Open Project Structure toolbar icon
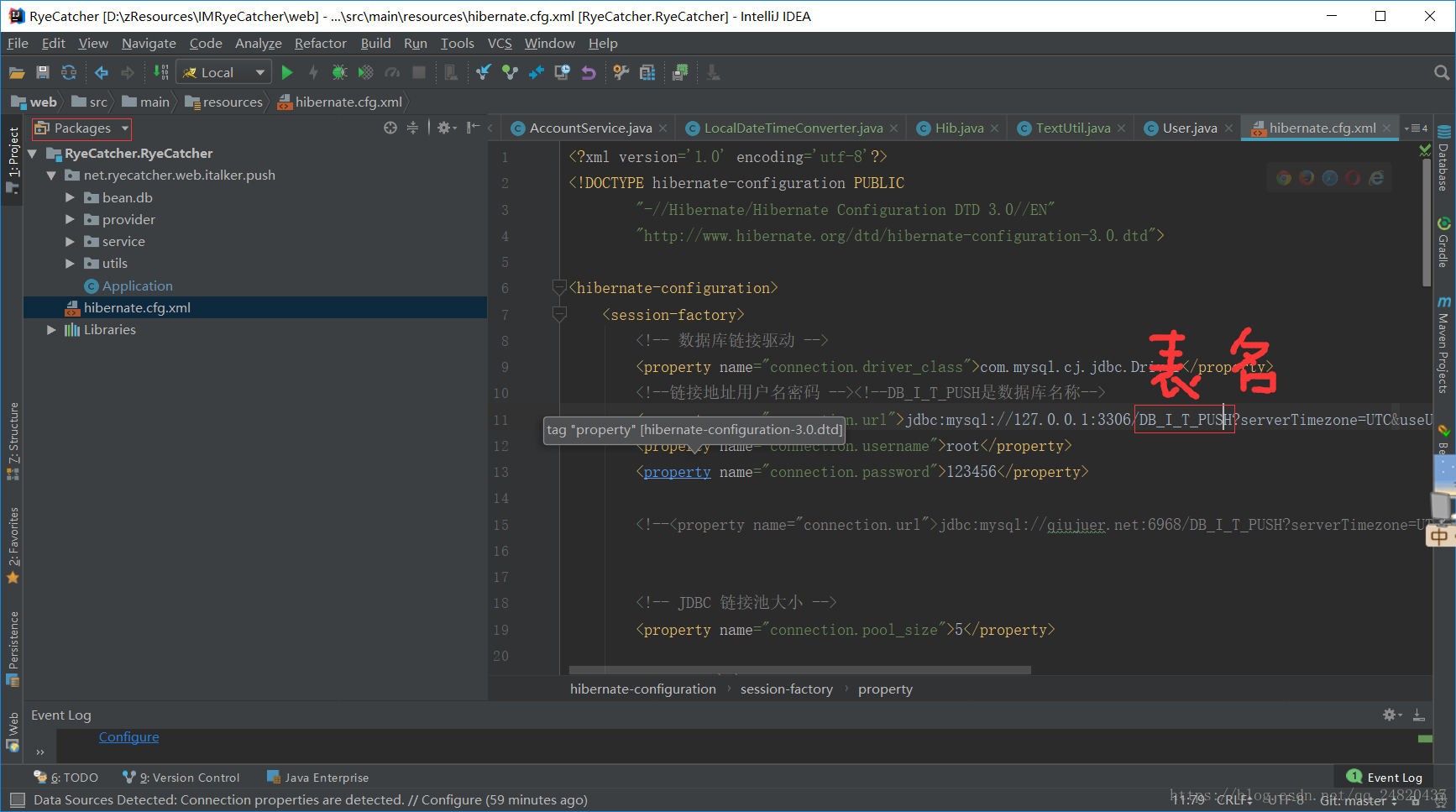The width and height of the screenshot is (1456, 812). 647,73
